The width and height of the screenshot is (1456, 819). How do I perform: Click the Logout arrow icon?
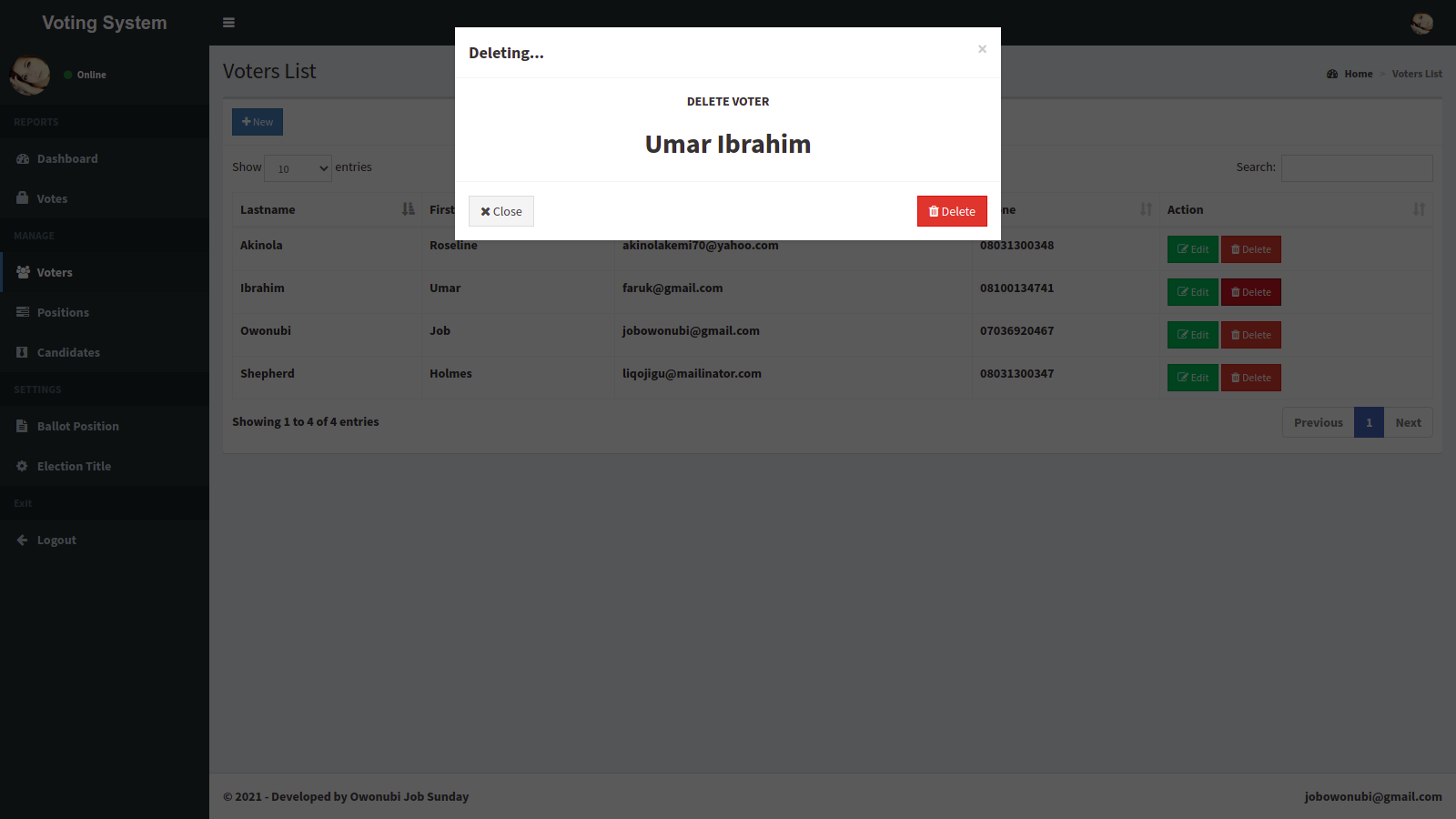coord(22,540)
